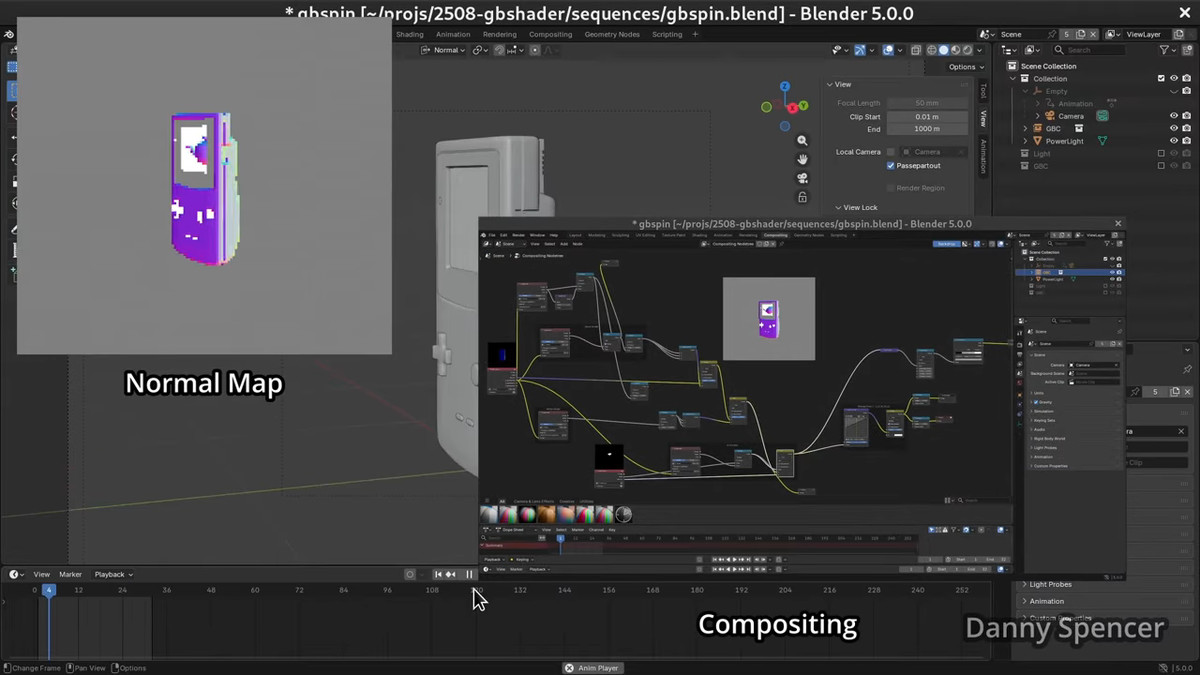Collapse the Collection tree in outliner
1200x675 pixels.
[x=1013, y=78]
